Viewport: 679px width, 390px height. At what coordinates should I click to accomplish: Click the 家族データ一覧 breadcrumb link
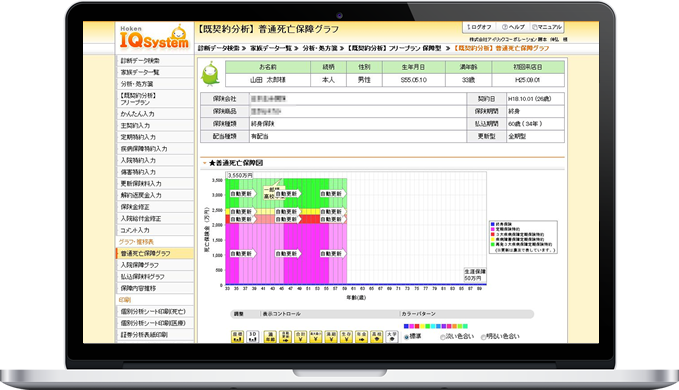pyautogui.click(x=271, y=48)
